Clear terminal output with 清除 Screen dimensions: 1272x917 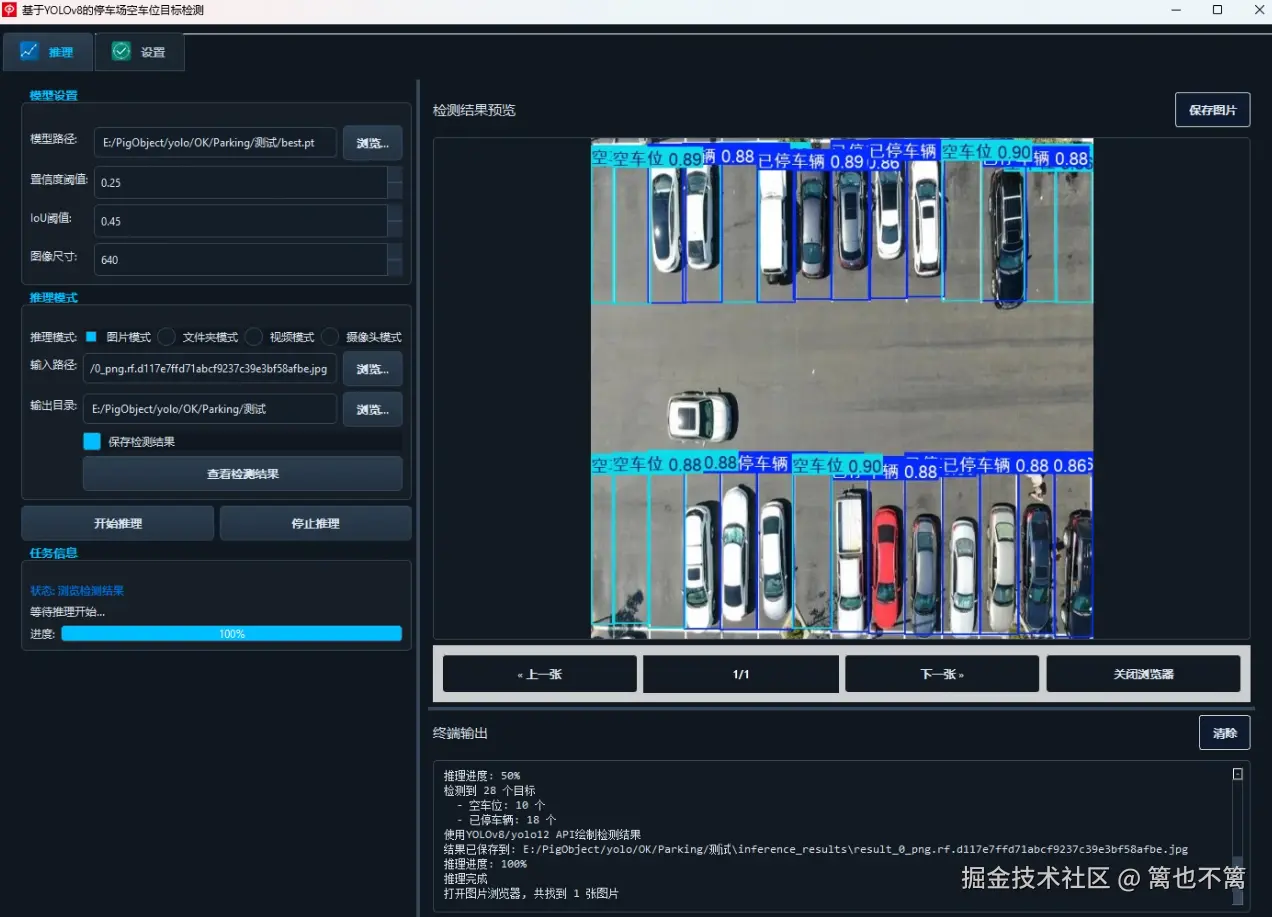tap(1224, 733)
